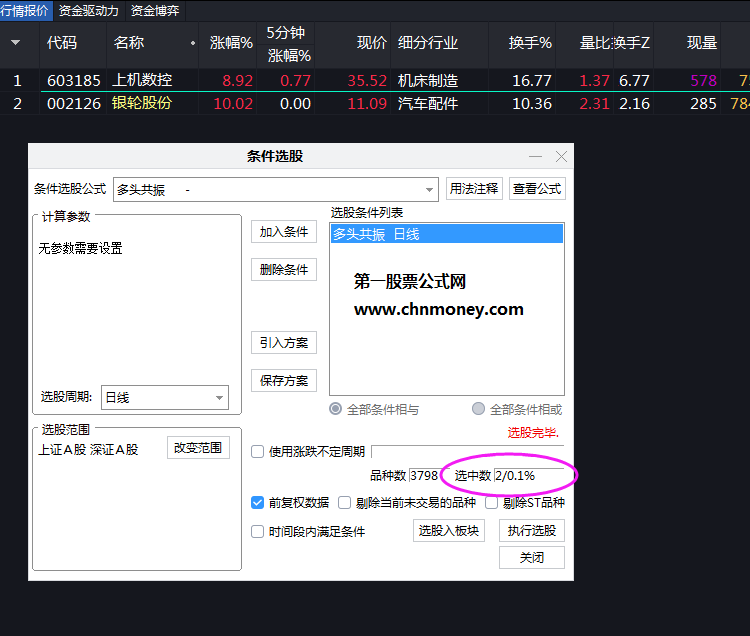750x636 pixels.
Task: Open the table menu triangle in header
Action: pyautogui.click(x=15, y=43)
